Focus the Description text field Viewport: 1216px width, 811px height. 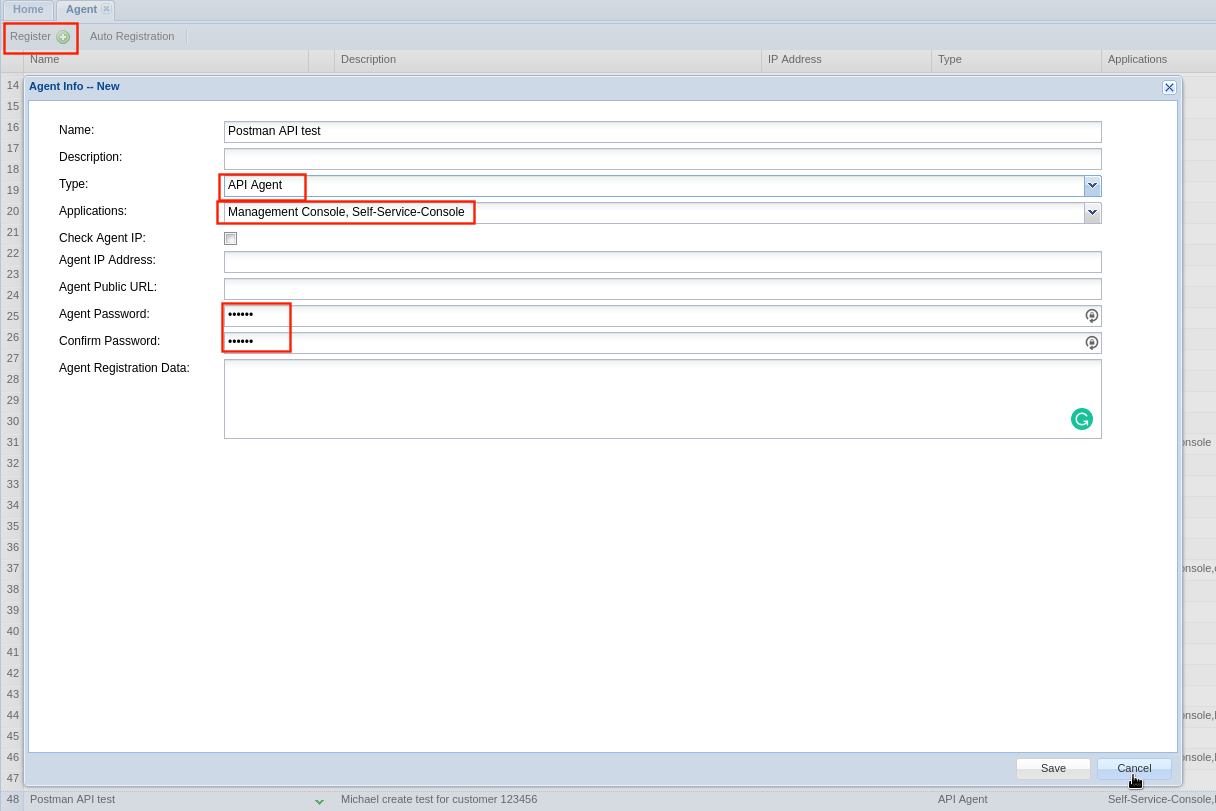click(660, 159)
